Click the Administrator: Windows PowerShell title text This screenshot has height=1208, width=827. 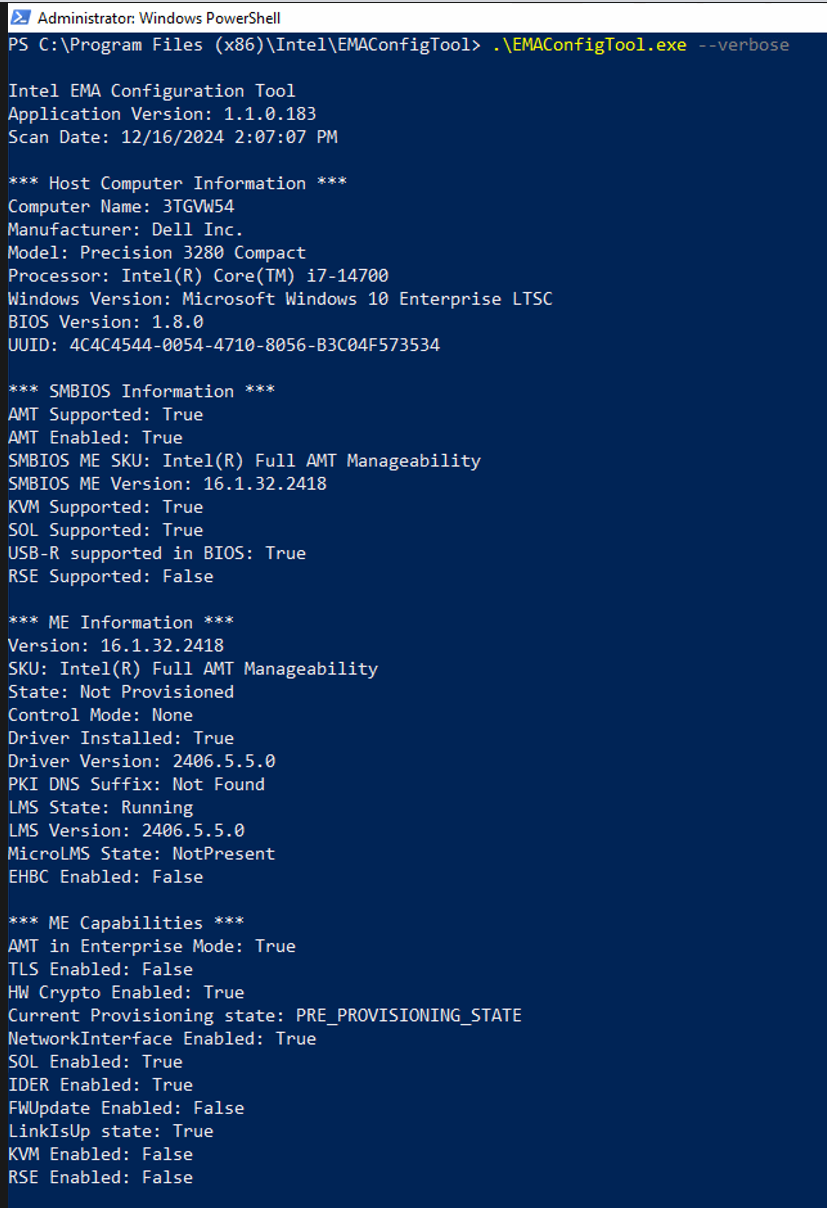coord(159,18)
